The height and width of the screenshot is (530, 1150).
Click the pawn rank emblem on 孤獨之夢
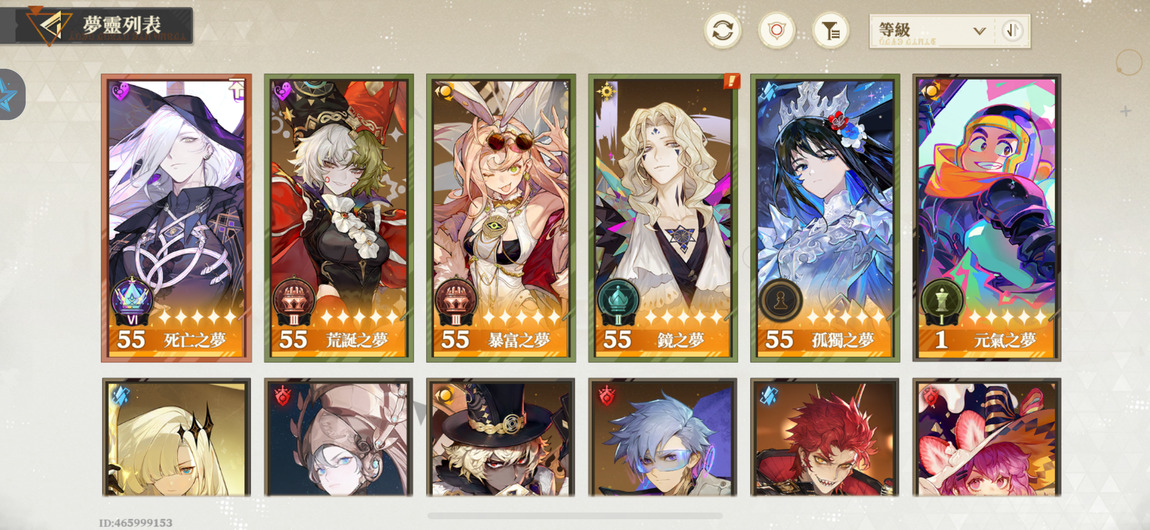click(x=780, y=301)
